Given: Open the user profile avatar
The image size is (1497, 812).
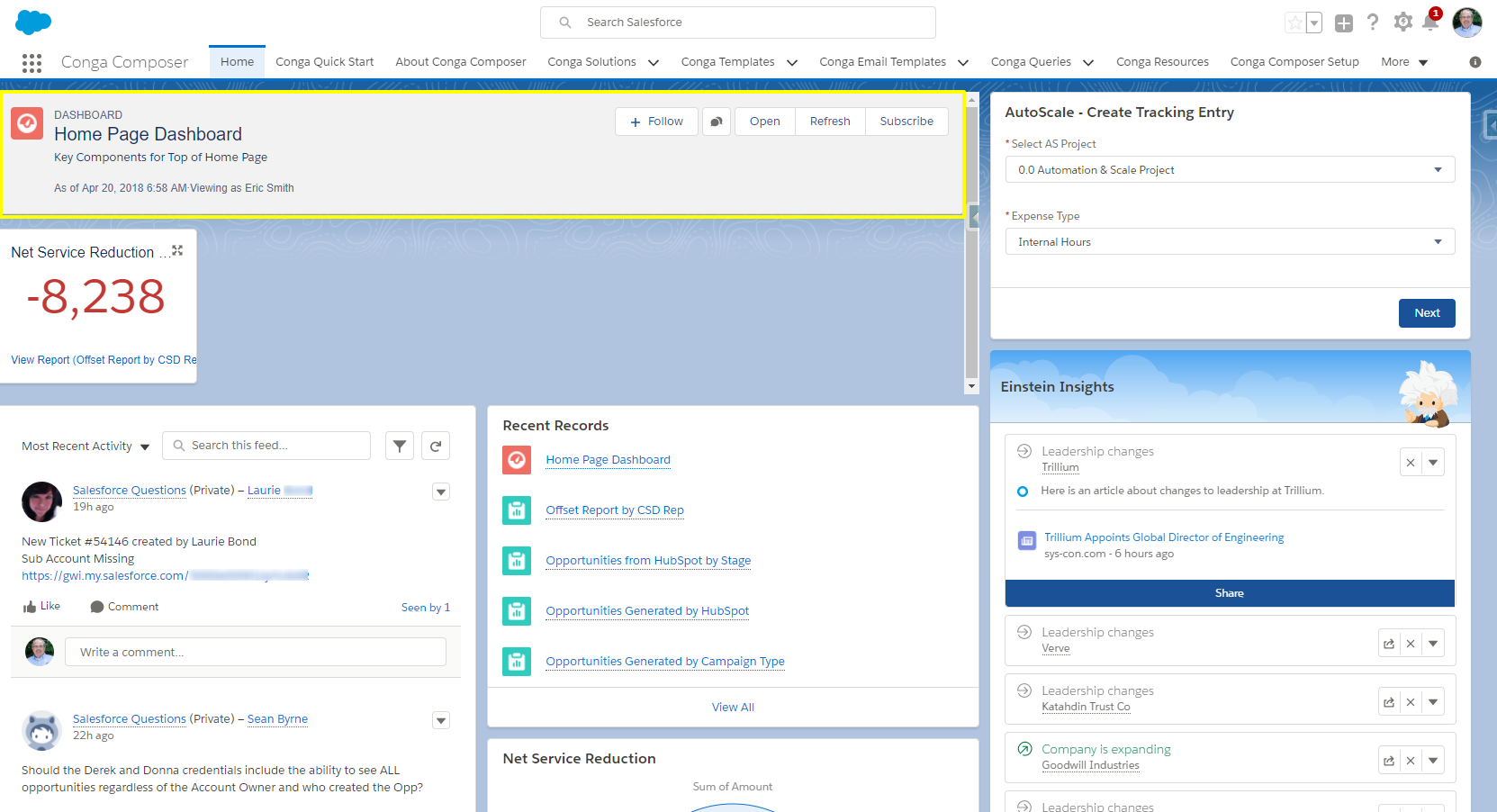Looking at the screenshot, I should (1467, 23).
